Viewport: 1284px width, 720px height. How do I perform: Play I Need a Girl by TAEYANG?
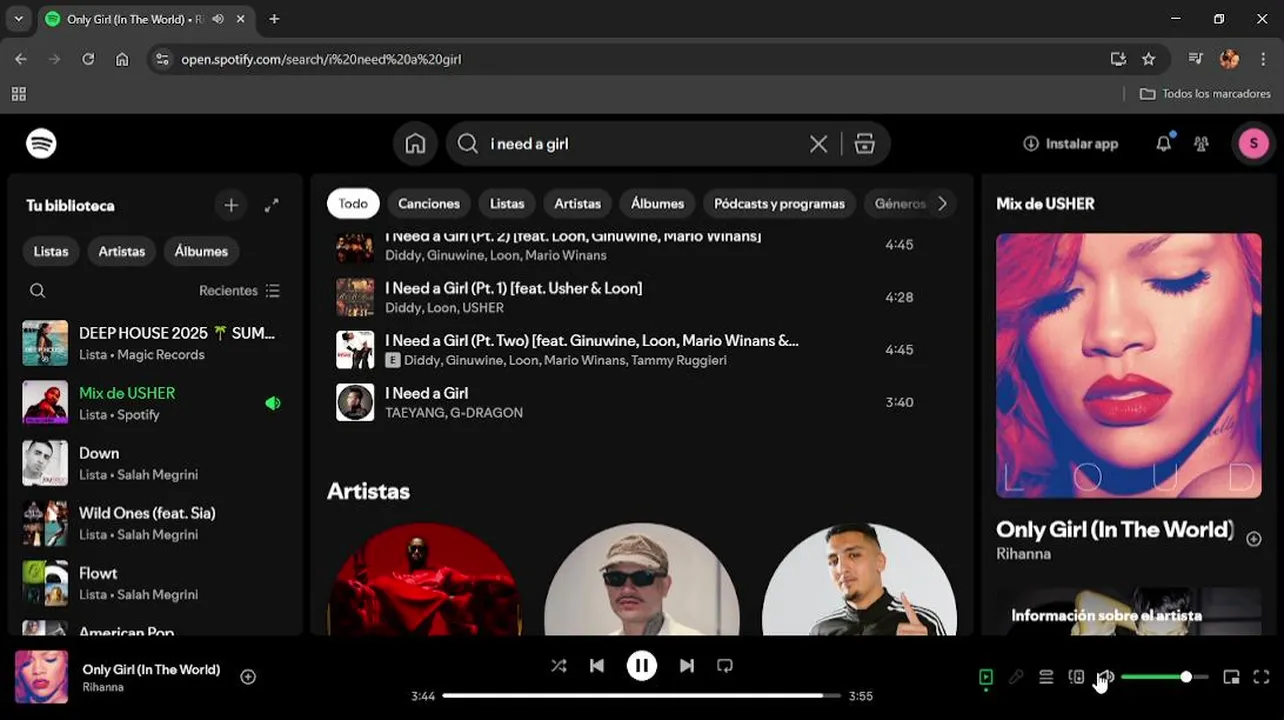(640, 402)
